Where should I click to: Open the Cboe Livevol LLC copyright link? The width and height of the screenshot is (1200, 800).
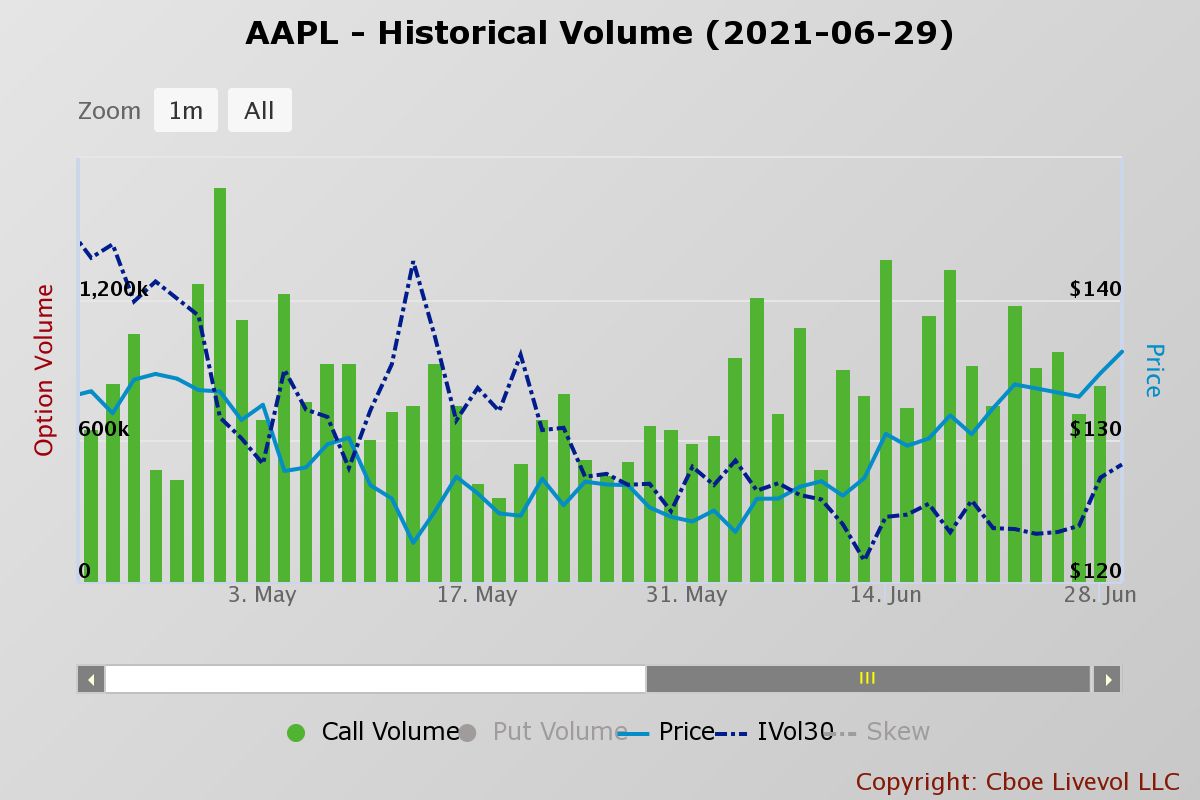coord(1017,781)
